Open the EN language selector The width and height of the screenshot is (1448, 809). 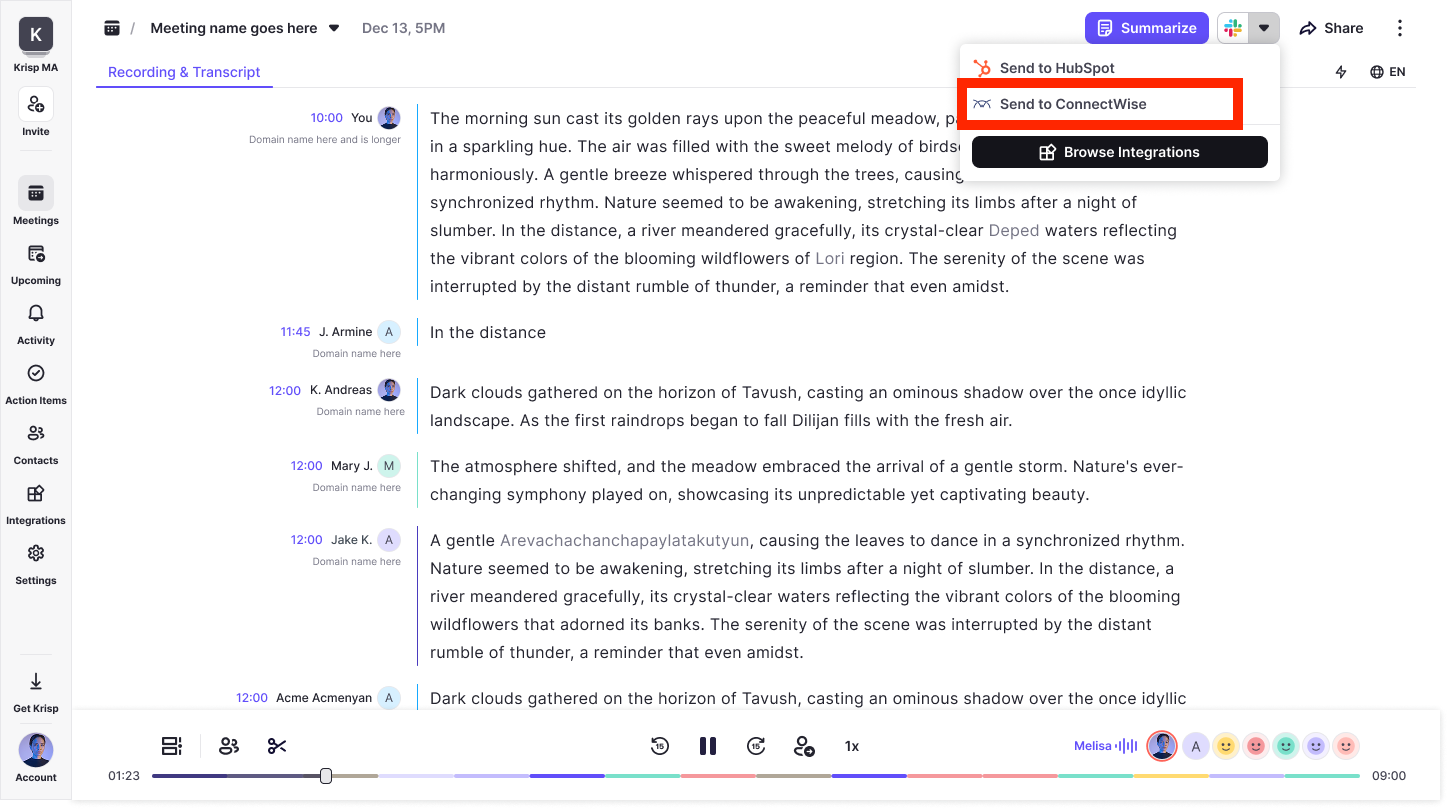(1388, 72)
